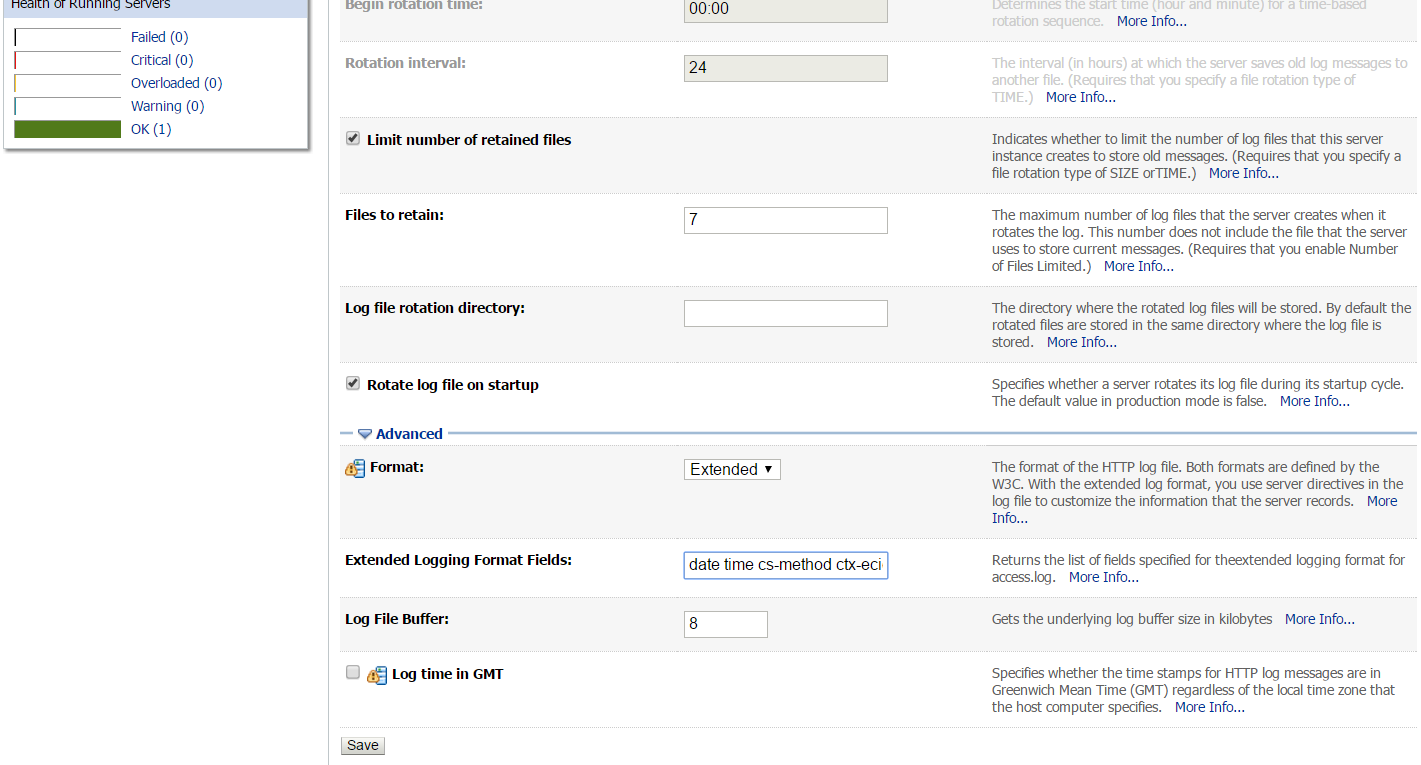Uncheck Limit number of retained files
The height and width of the screenshot is (765, 1421).
(352, 138)
